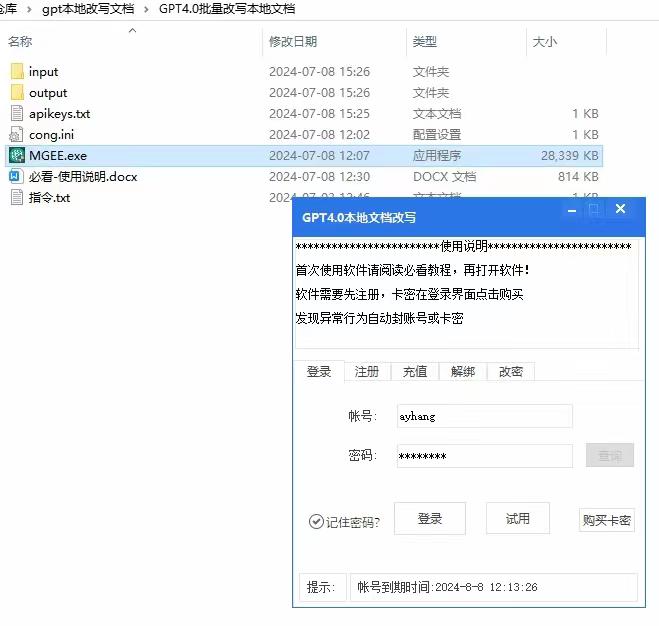Screen dimensions: 659x626
Task: Select the file name cong.ini
Action: (51, 135)
